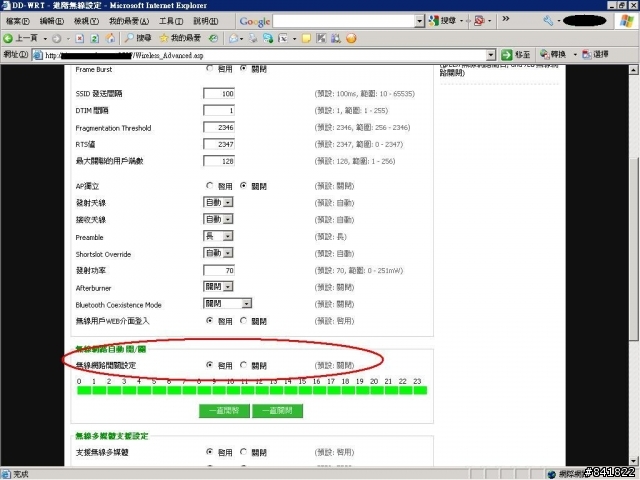Open the Bluetooth Coexistence Mode dropdown
The width and height of the screenshot is (640, 480).
(227, 303)
